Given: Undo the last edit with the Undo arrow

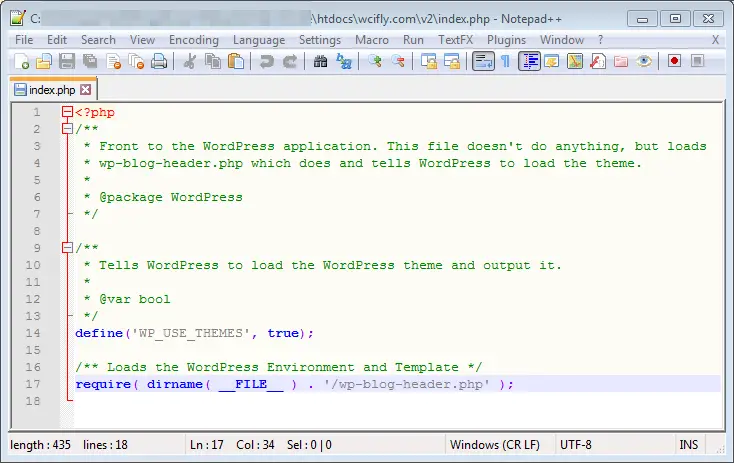Looking at the screenshot, I should click(x=266, y=61).
